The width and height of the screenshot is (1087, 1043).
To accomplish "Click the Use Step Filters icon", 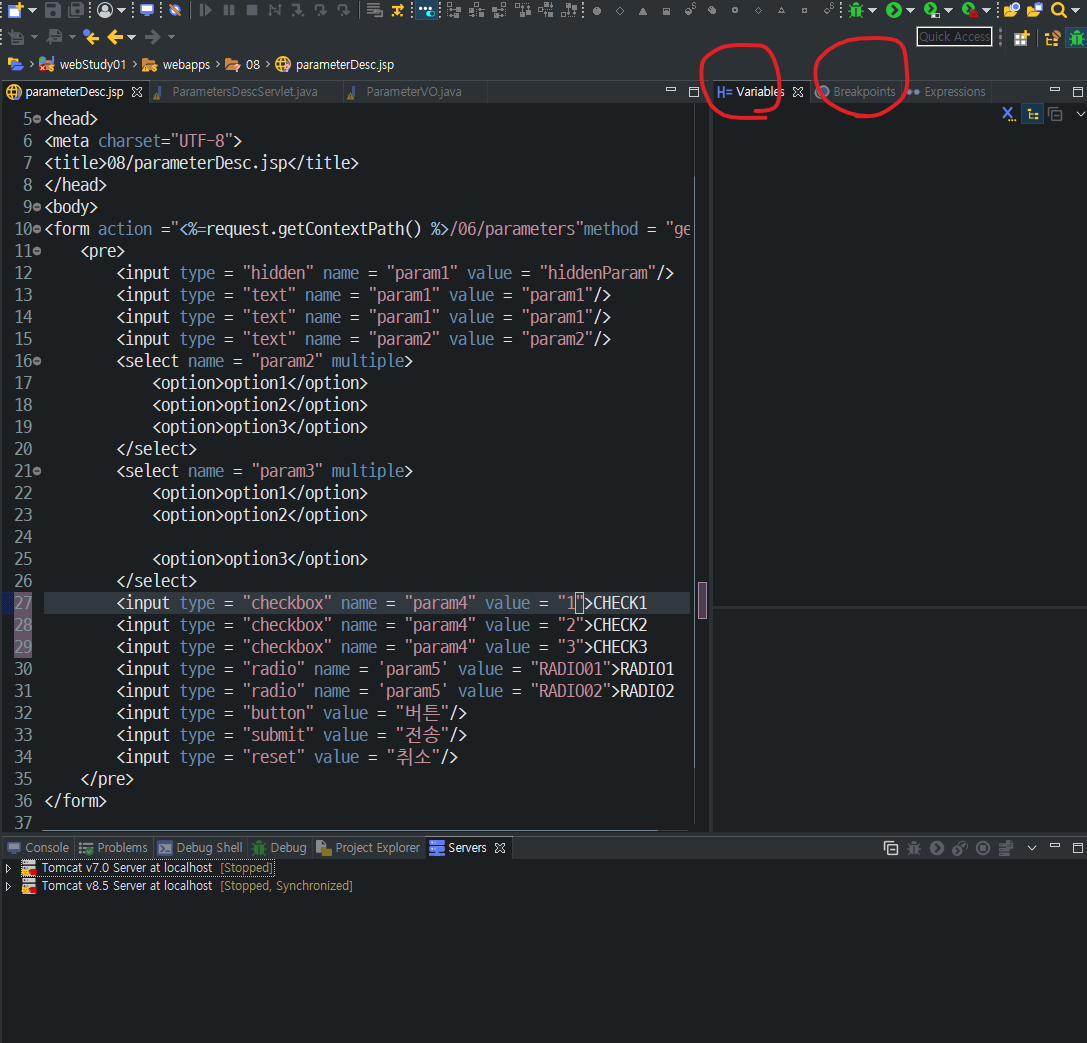I will pyautogui.click(x=398, y=10).
